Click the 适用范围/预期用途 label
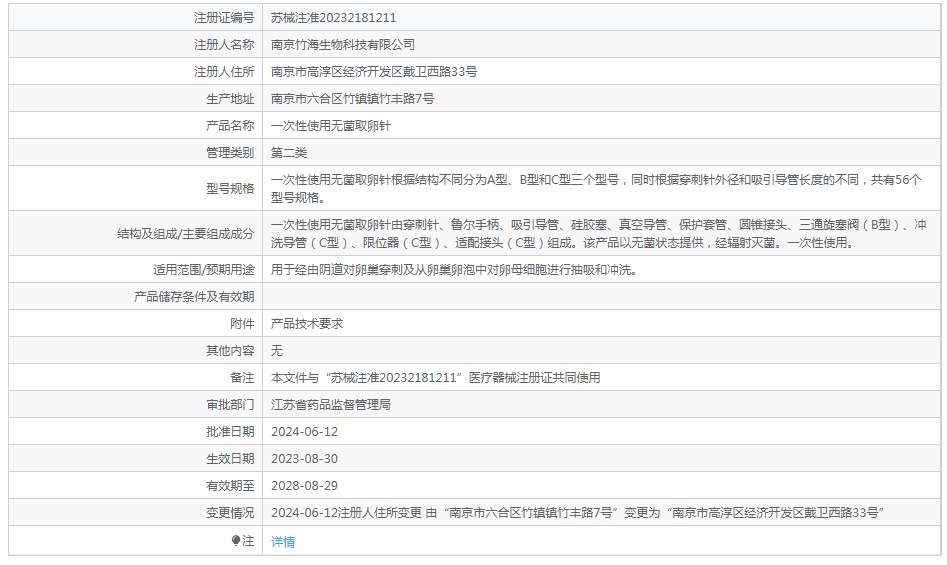The height and width of the screenshot is (565, 947). click(204, 270)
